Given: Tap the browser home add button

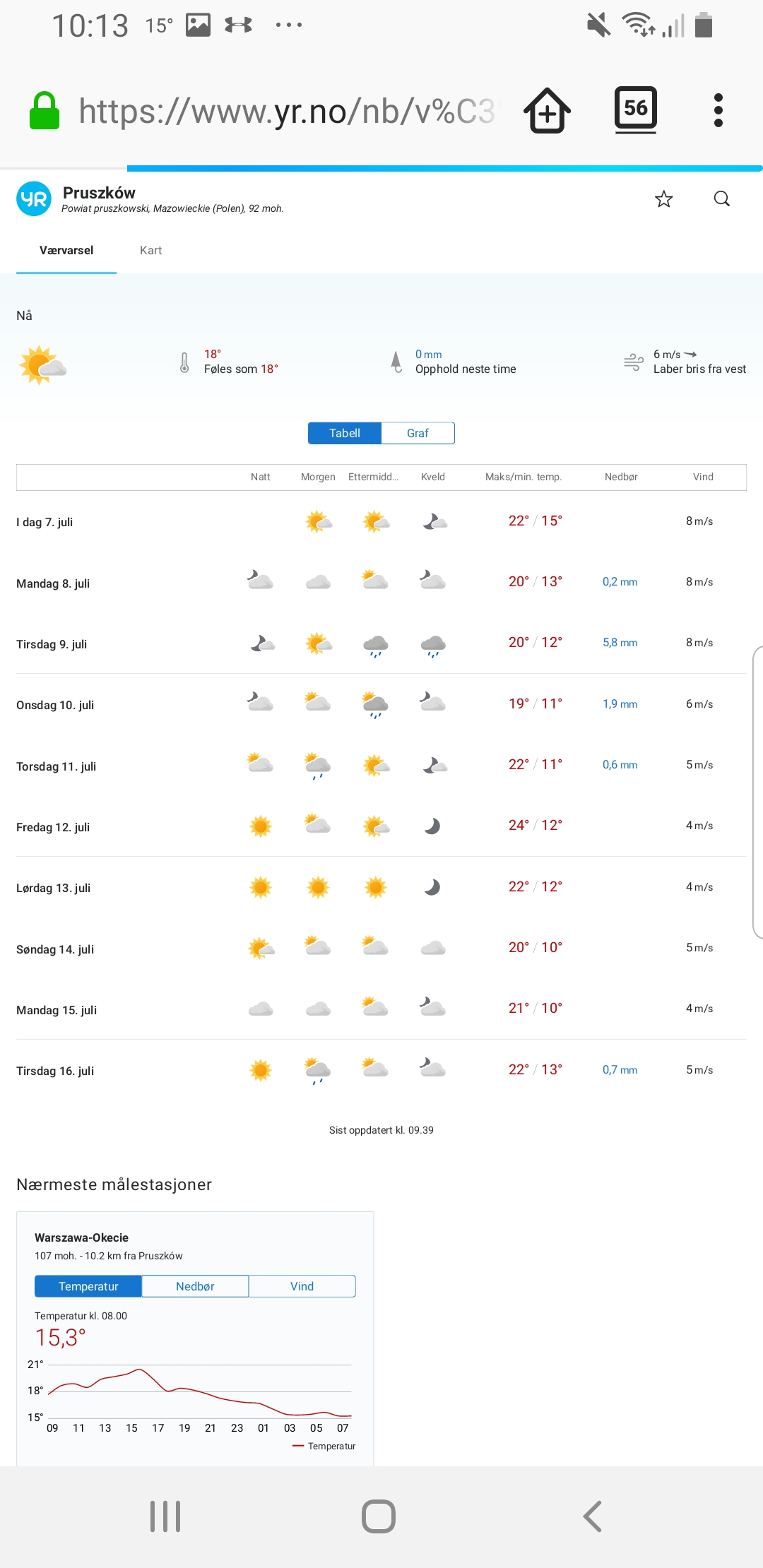Looking at the screenshot, I should [547, 110].
